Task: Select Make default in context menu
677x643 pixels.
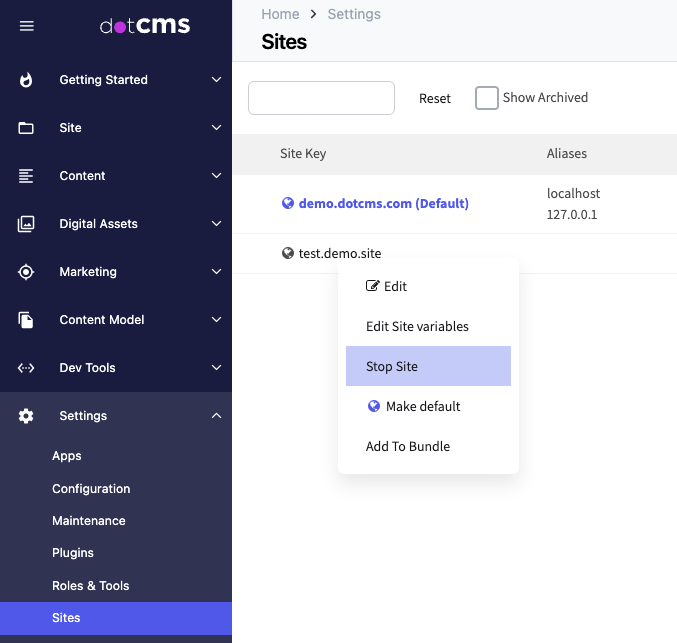Action: (422, 407)
